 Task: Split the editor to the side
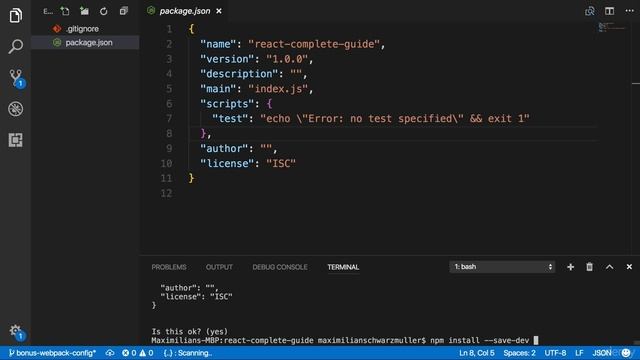pos(609,11)
